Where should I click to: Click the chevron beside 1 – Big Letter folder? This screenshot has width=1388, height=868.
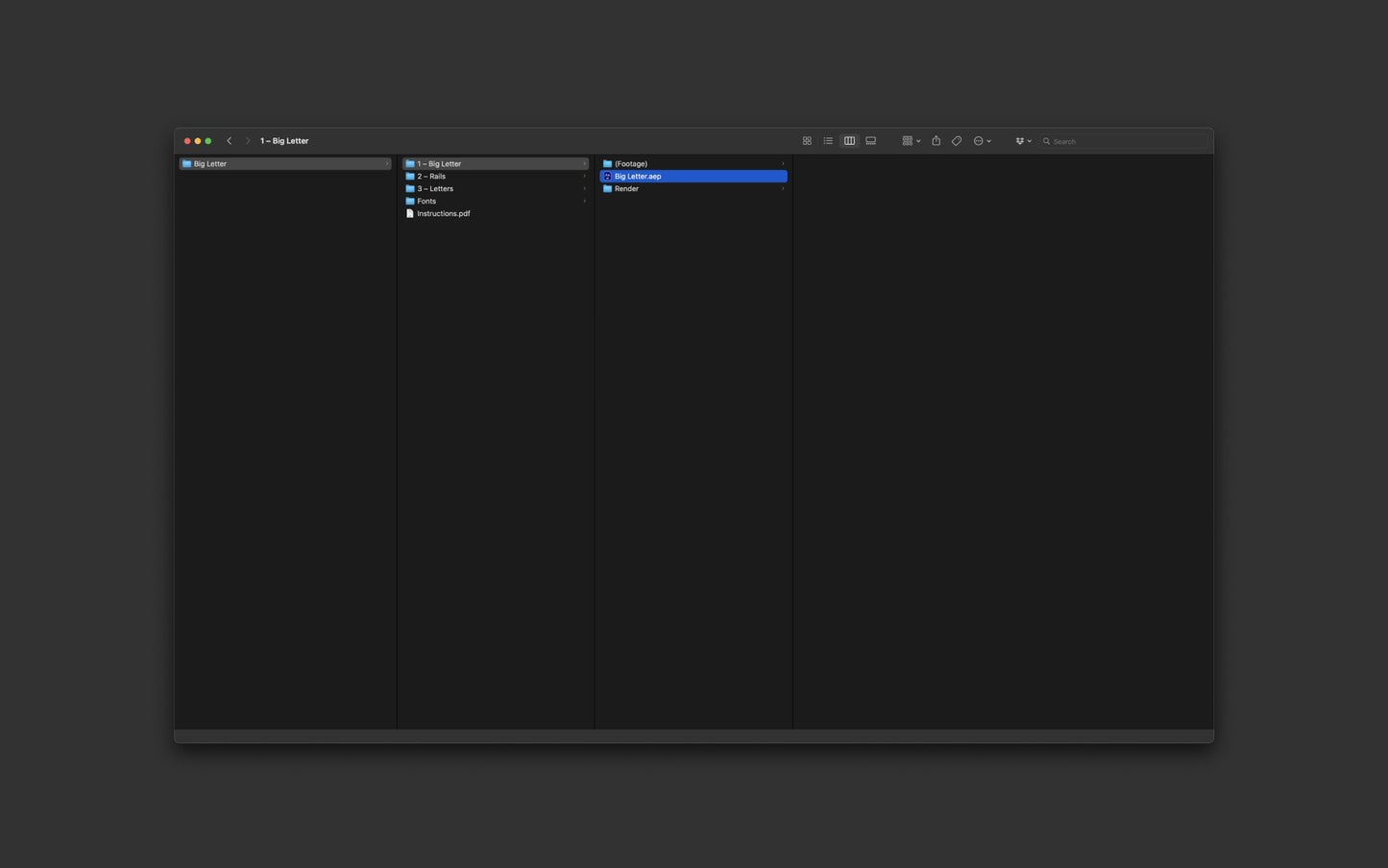(x=584, y=164)
